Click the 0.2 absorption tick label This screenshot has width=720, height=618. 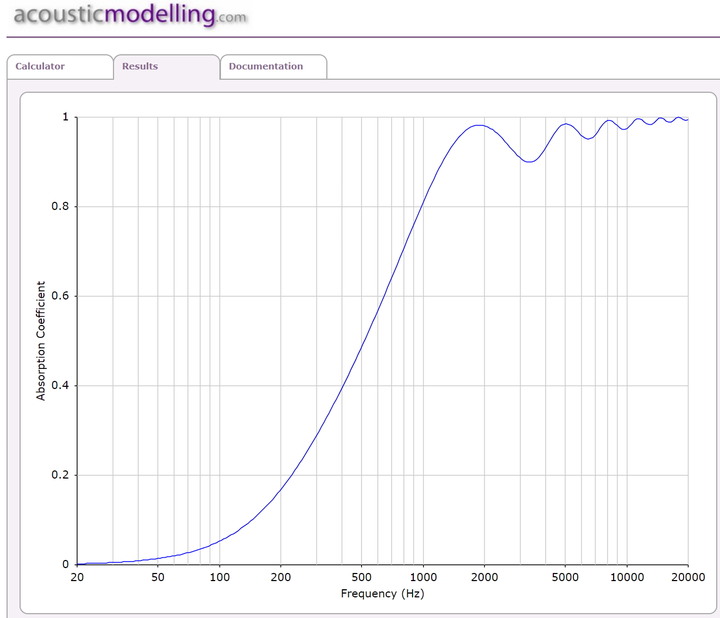[60, 475]
